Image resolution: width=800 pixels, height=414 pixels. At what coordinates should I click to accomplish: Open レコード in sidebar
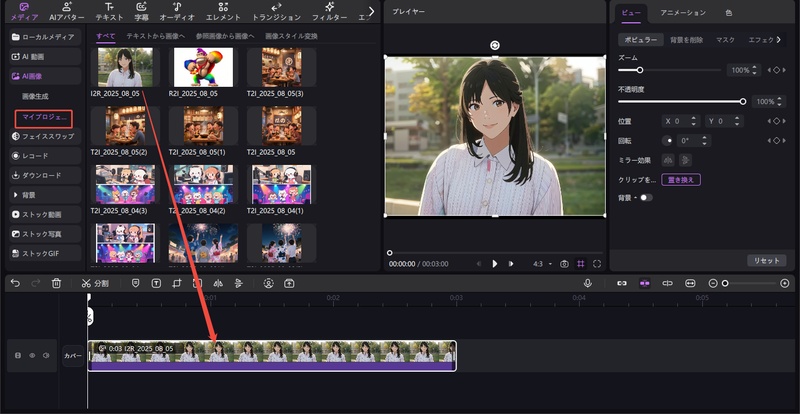point(45,156)
